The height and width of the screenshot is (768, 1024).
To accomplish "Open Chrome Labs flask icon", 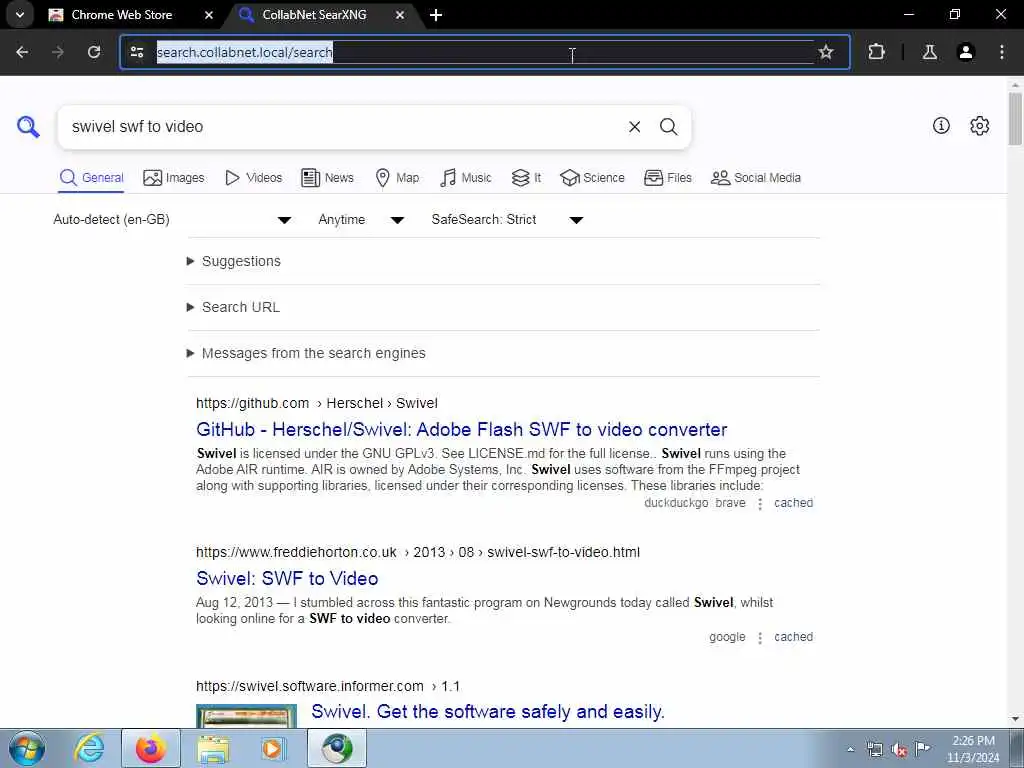I will tap(930, 52).
